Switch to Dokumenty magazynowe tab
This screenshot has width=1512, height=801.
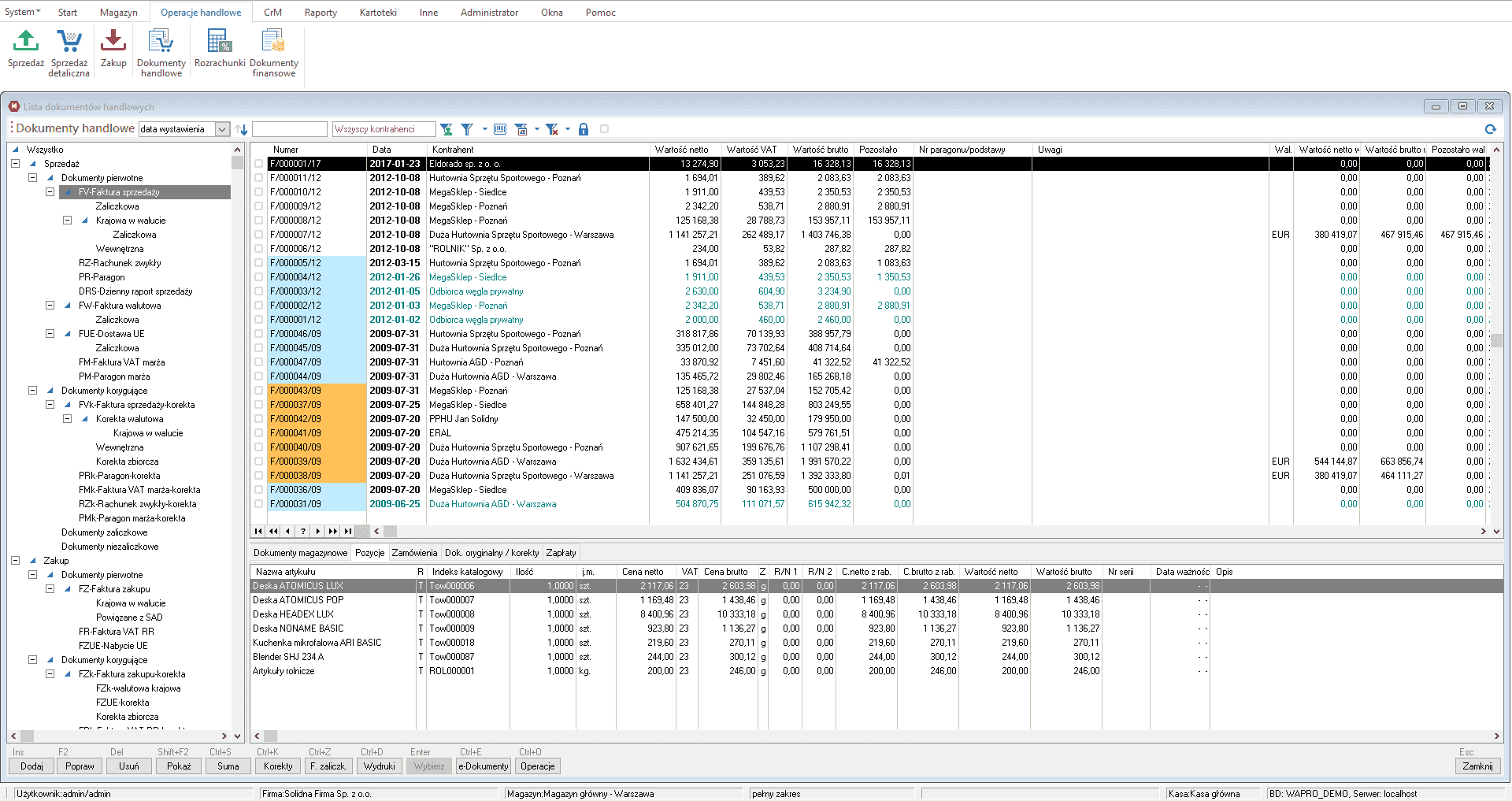(300, 553)
